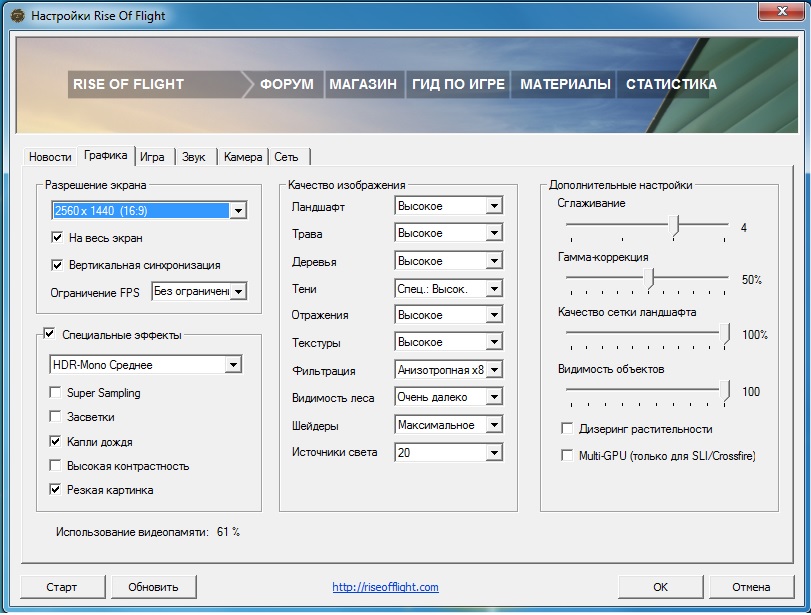Screen dimensions: 811x615
Task: Open ГИД ПО ИГРЕ banner link
Action: point(458,84)
